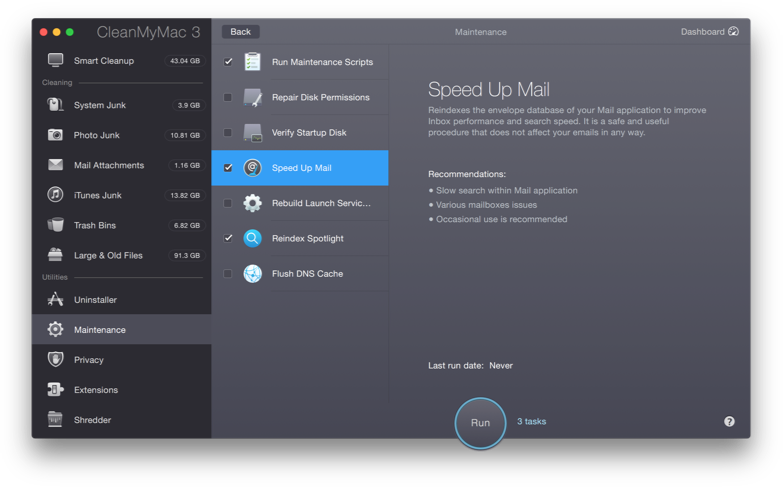Enable Flush DNS Cache checkbox
This screenshot has height=487, width=783.
[x=228, y=274]
